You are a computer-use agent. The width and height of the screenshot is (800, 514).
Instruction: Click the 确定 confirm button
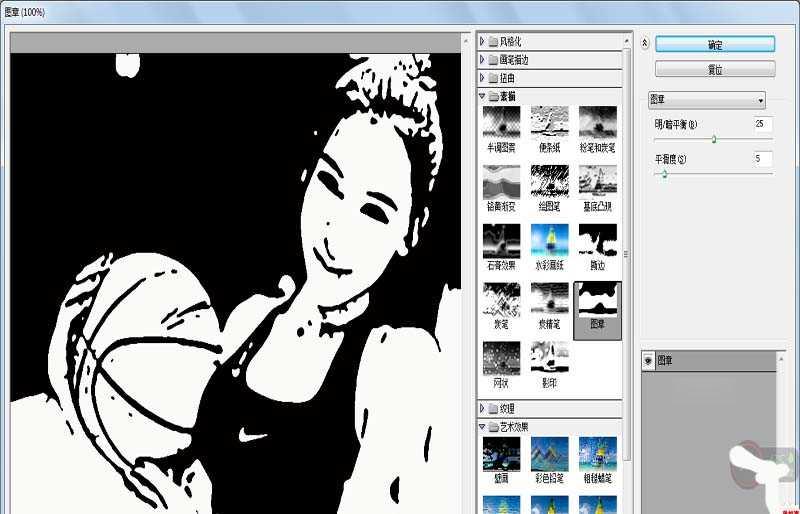pos(715,44)
